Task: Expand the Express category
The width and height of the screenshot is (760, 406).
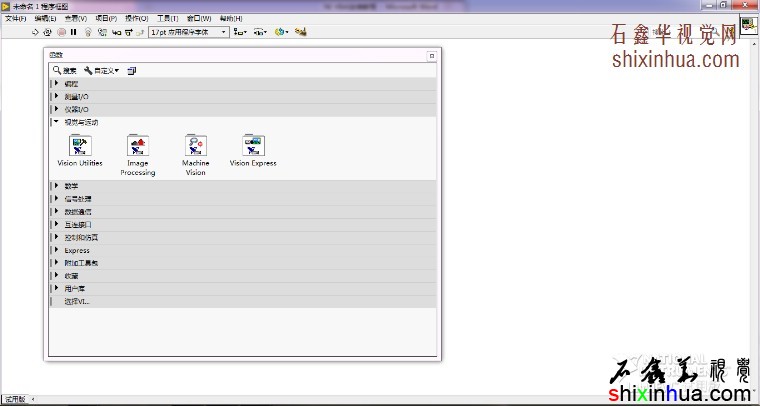Action: [x=56, y=250]
